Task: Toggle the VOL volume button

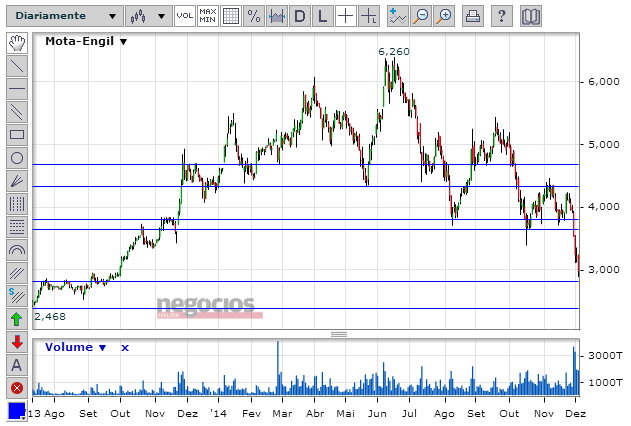Action: (185, 16)
